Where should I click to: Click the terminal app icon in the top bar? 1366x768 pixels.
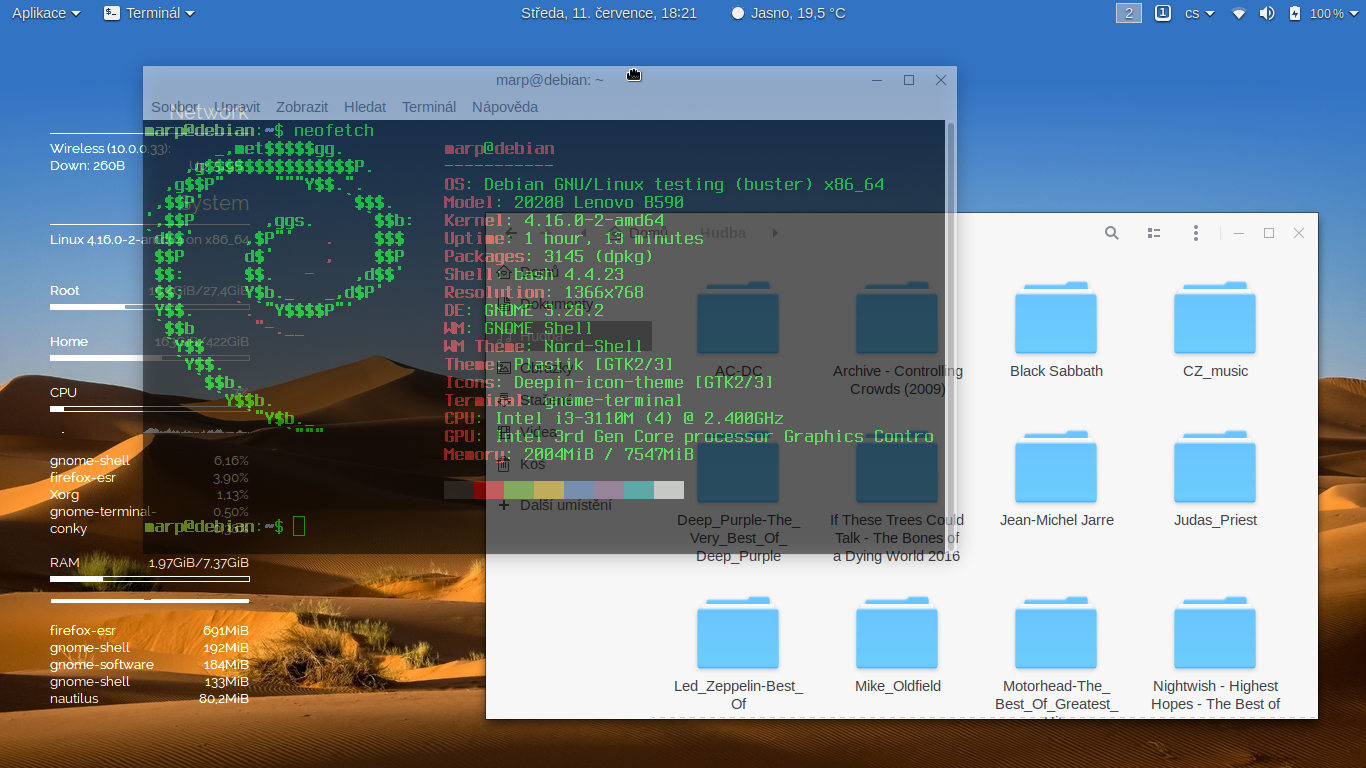click(x=112, y=13)
